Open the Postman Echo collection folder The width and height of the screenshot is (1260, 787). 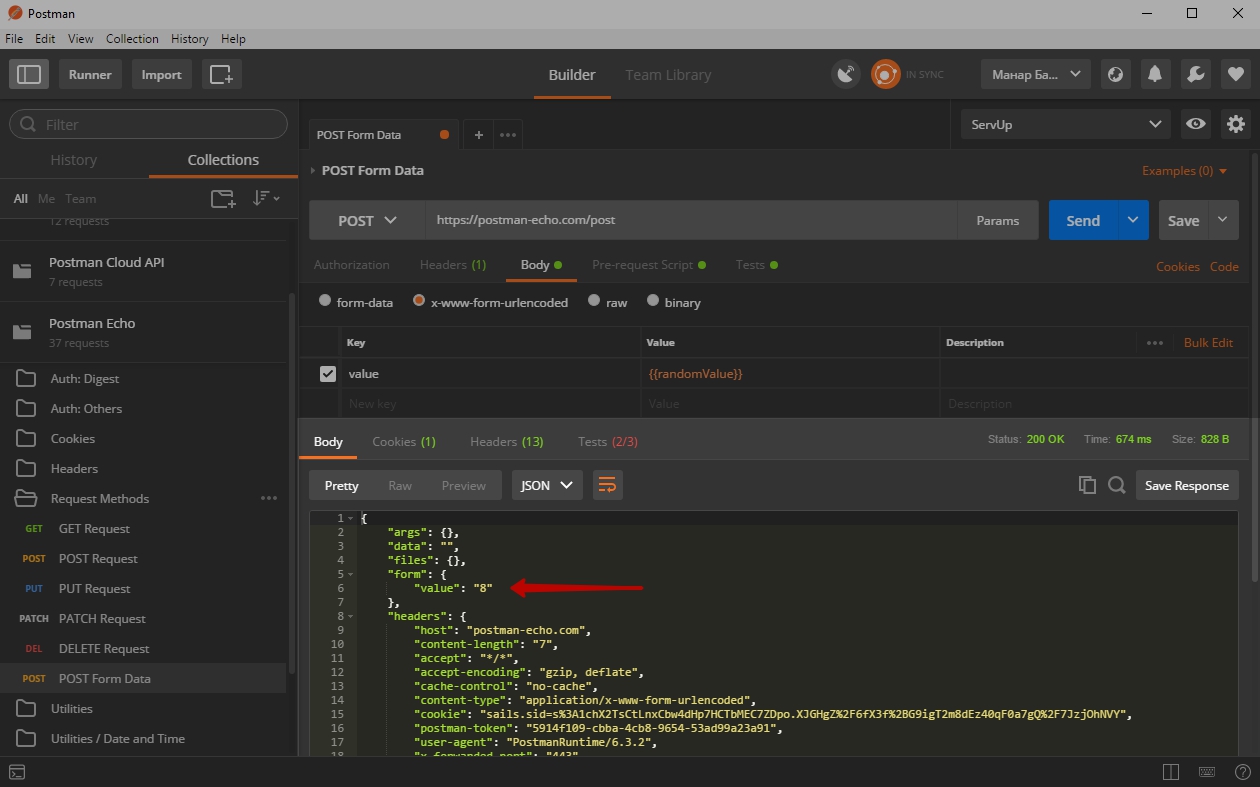144,333
